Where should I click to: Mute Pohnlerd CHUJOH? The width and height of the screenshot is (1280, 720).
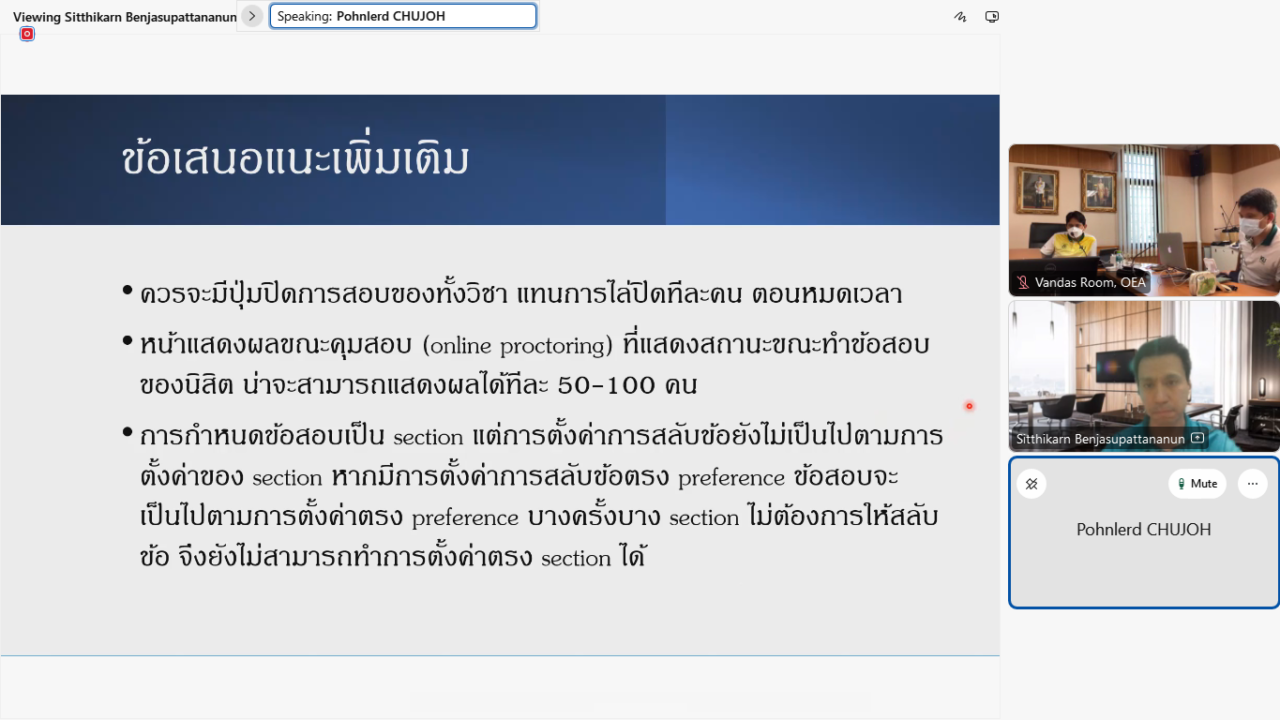(x=1197, y=483)
